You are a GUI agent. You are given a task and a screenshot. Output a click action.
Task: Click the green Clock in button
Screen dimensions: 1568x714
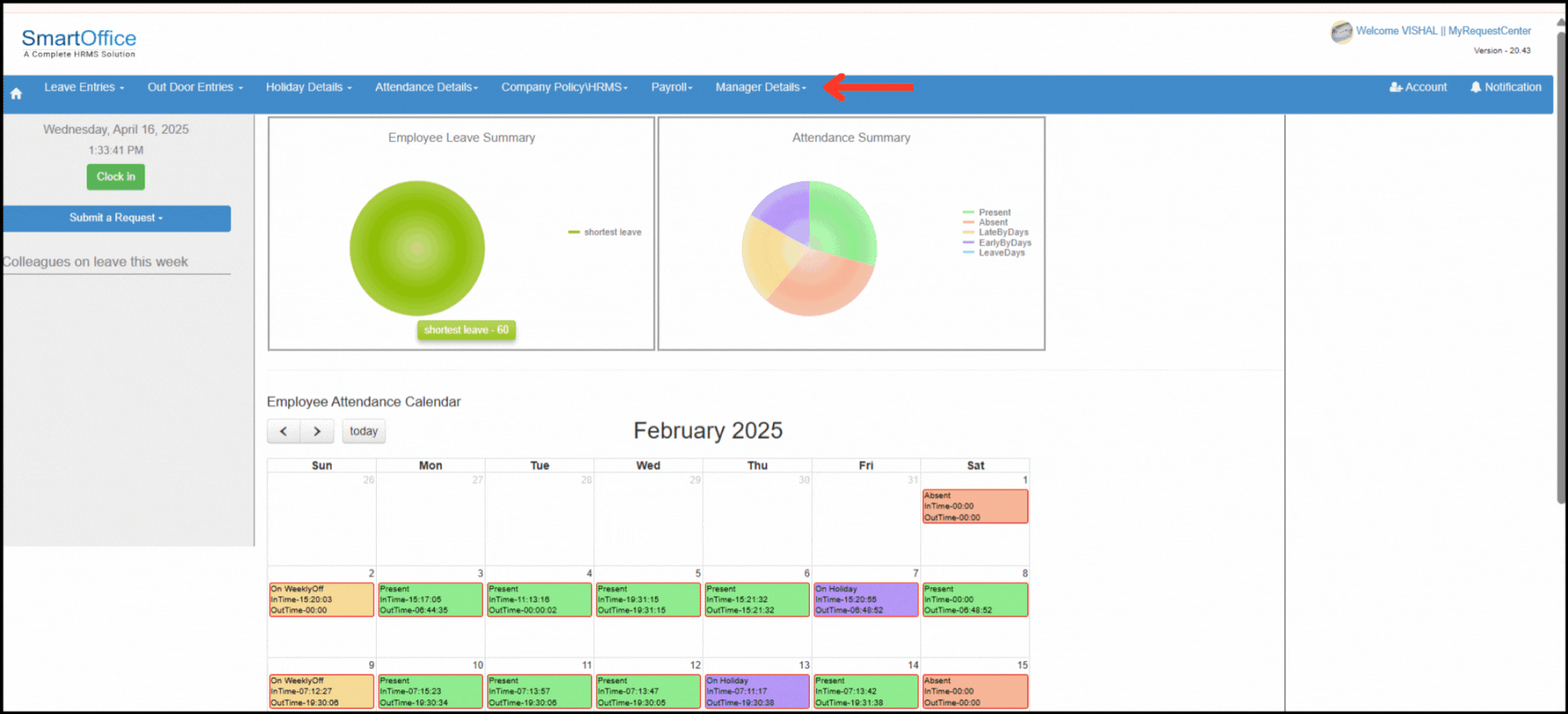point(116,176)
